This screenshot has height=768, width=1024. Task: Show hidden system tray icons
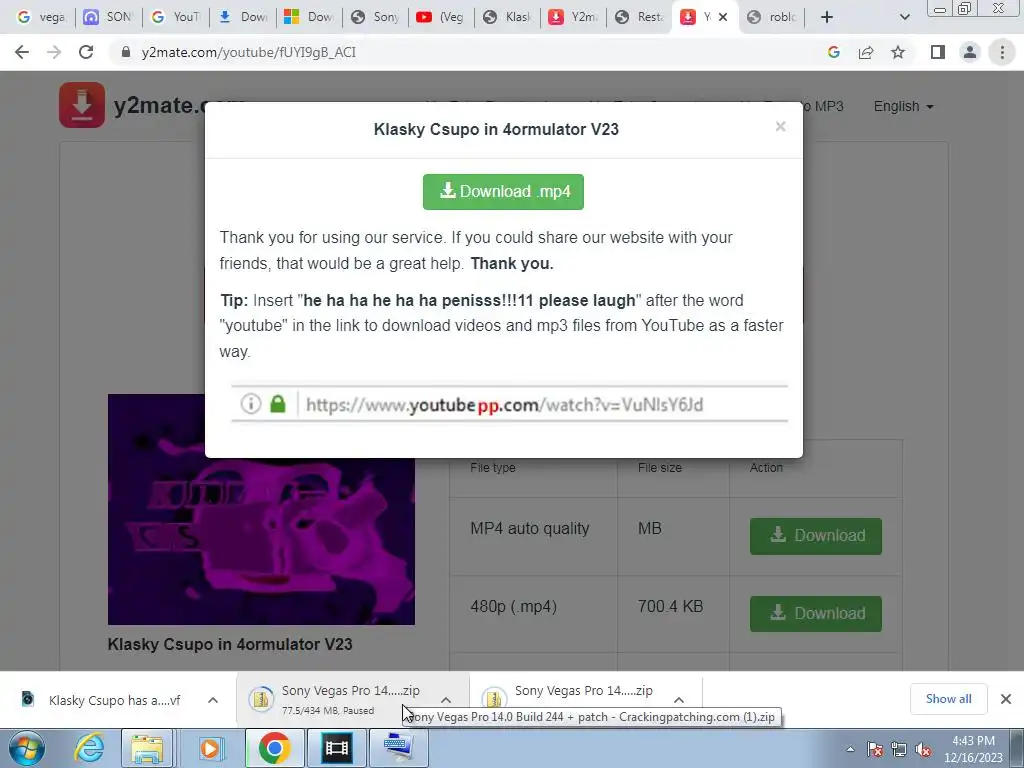pyautogui.click(x=850, y=750)
